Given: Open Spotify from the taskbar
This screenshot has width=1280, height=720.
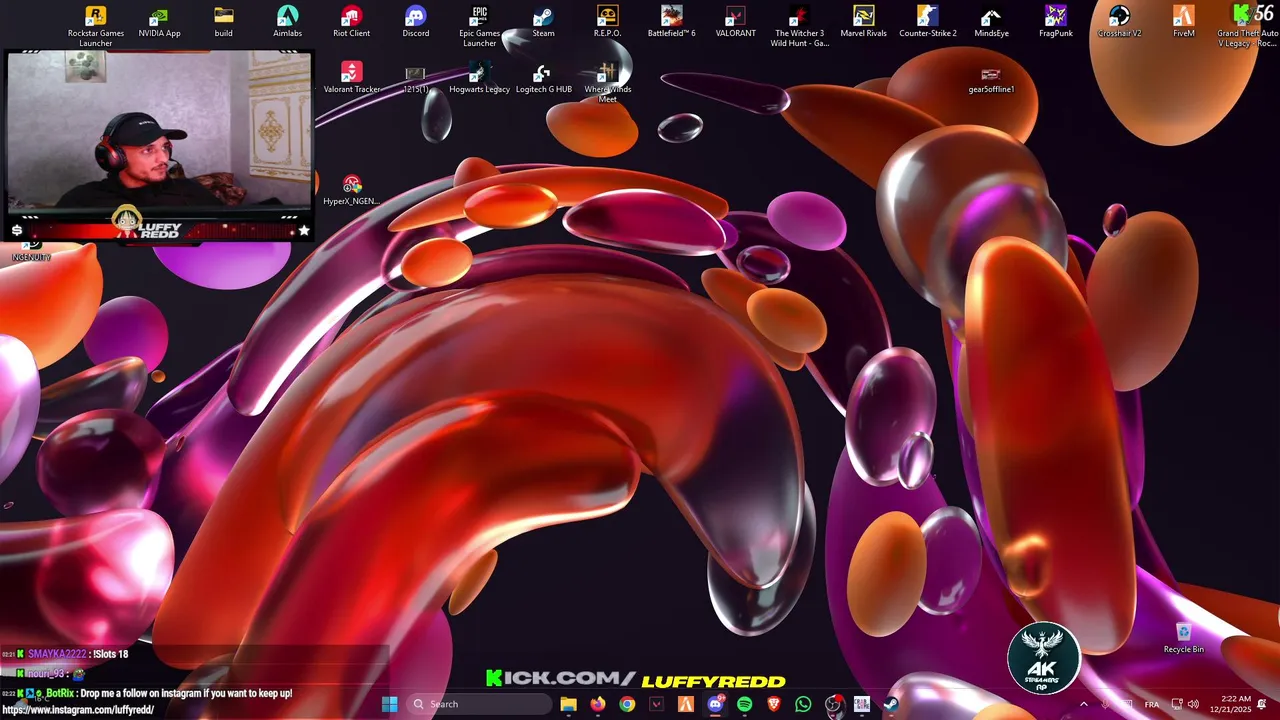Looking at the screenshot, I should 744,704.
